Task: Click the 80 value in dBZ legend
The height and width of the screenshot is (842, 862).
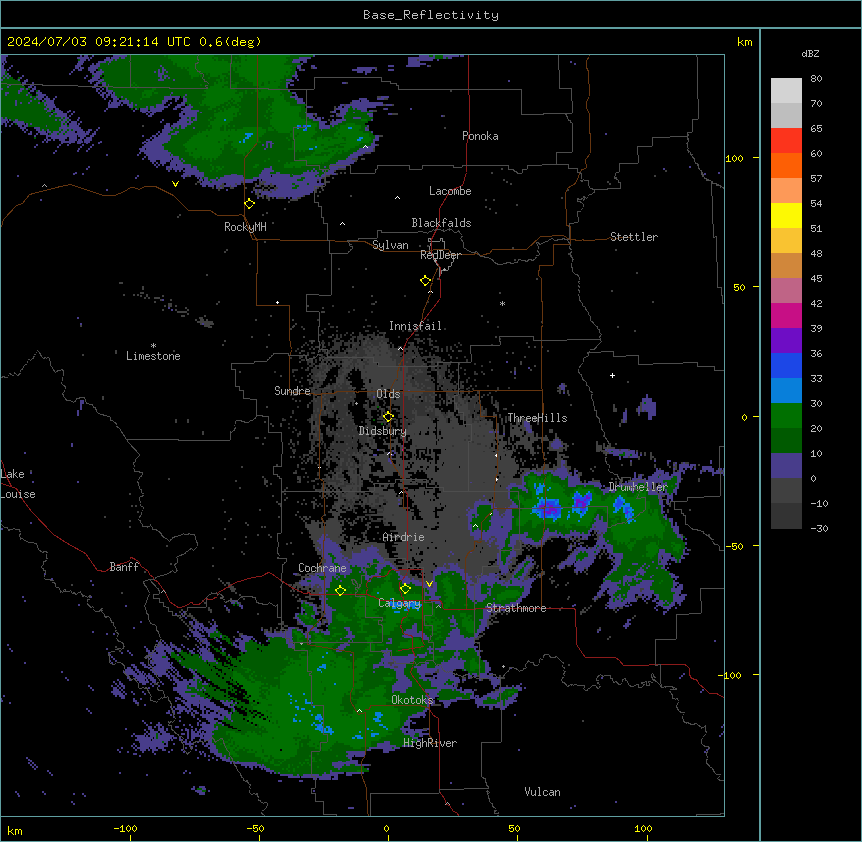Action: click(816, 79)
